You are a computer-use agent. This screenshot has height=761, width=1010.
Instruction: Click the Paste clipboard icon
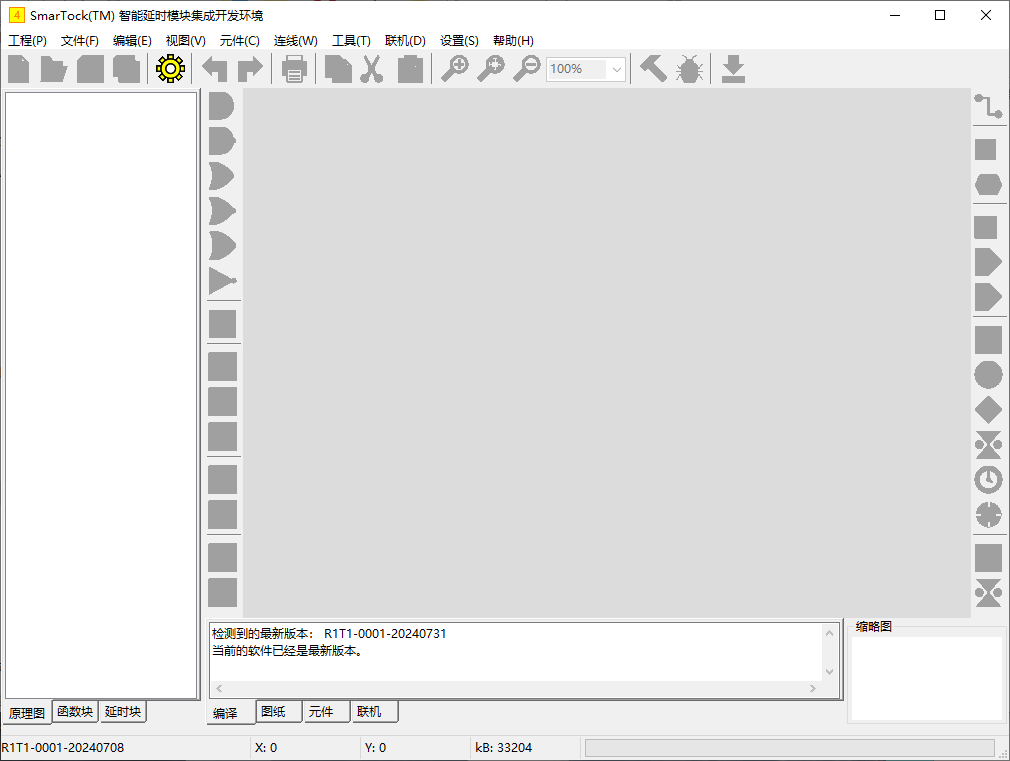pos(410,69)
